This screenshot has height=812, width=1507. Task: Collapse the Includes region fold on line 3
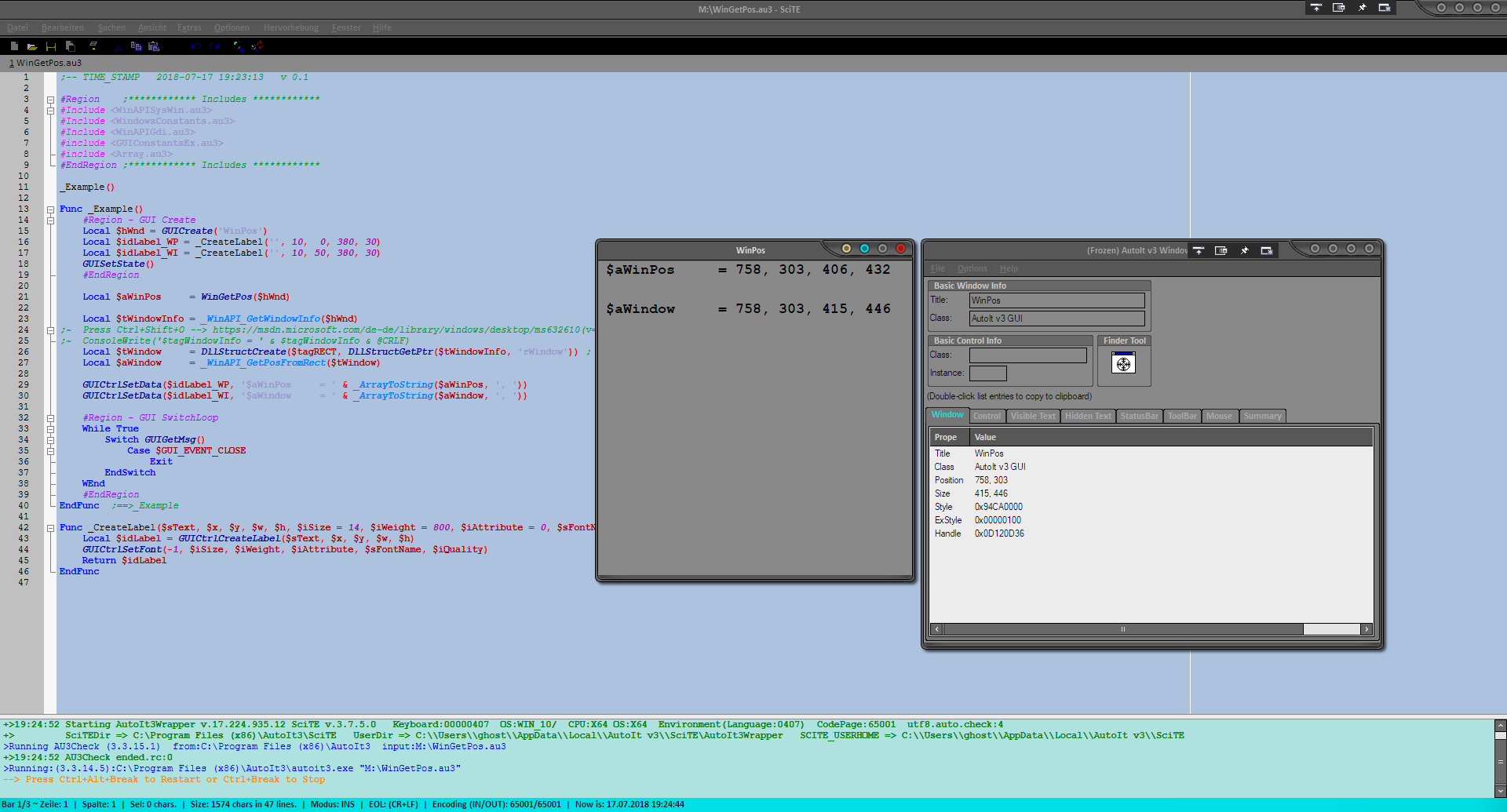tap(50, 100)
